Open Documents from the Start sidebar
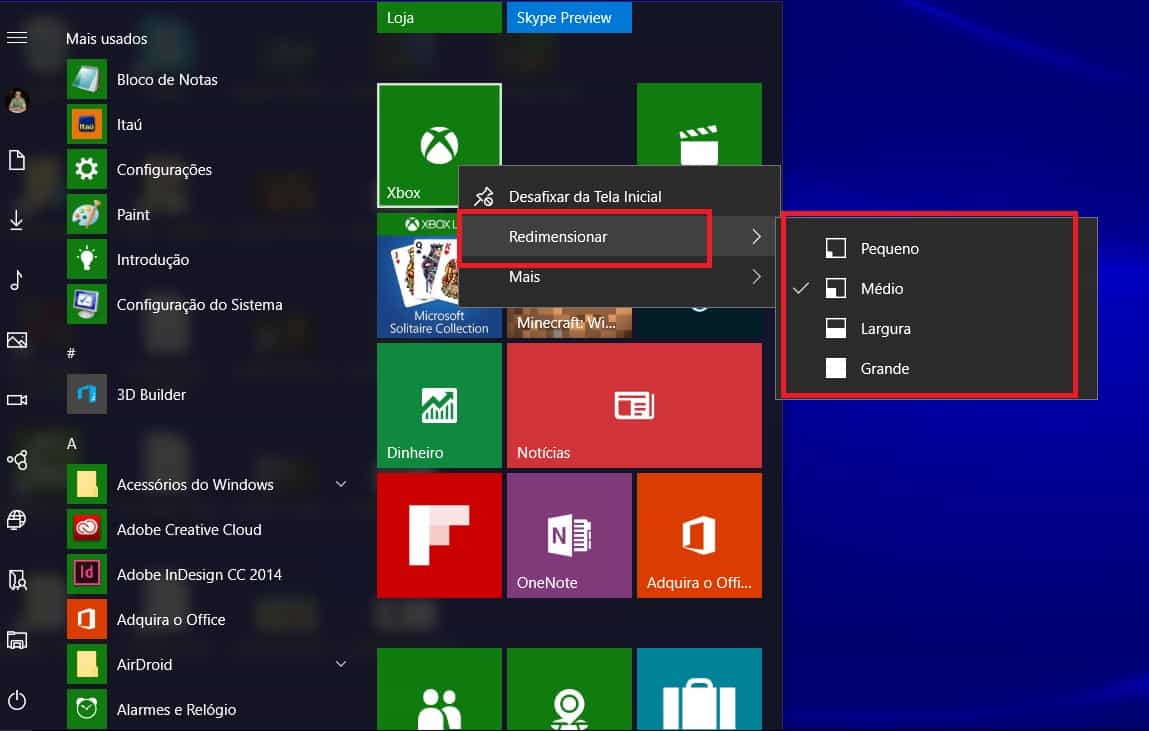1149x731 pixels. (x=17, y=160)
